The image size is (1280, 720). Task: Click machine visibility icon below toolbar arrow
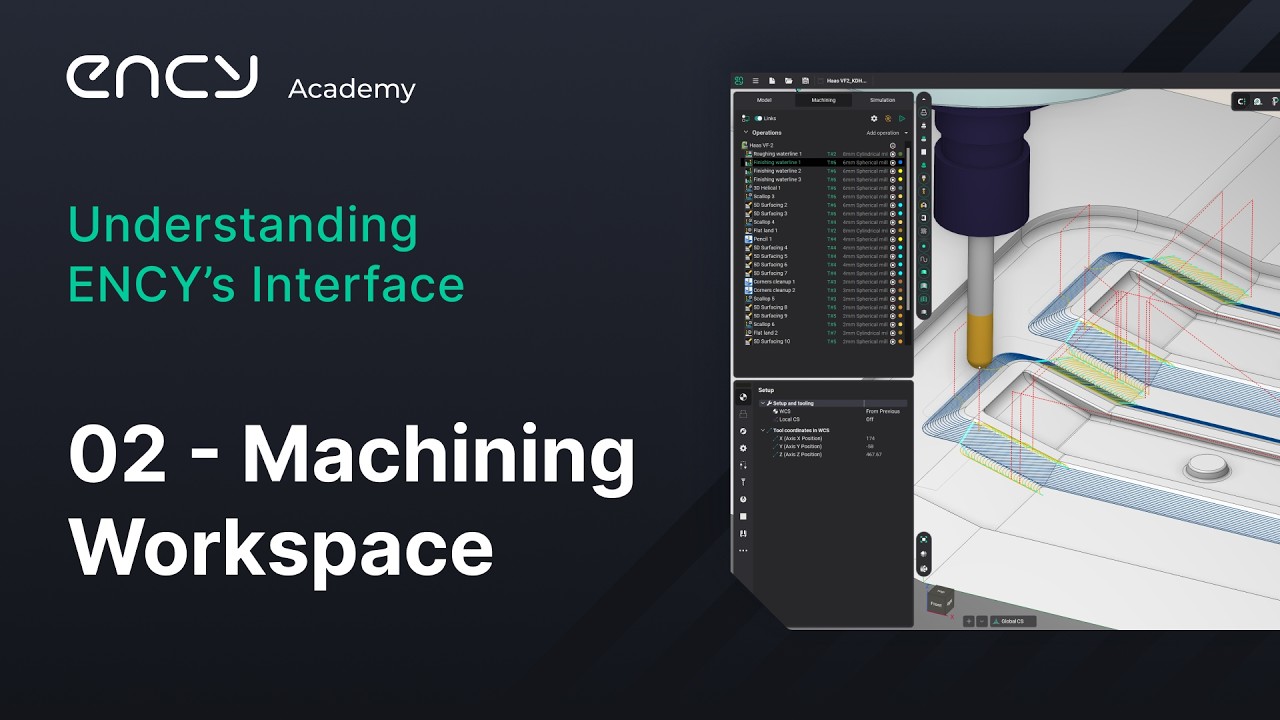(923, 112)
